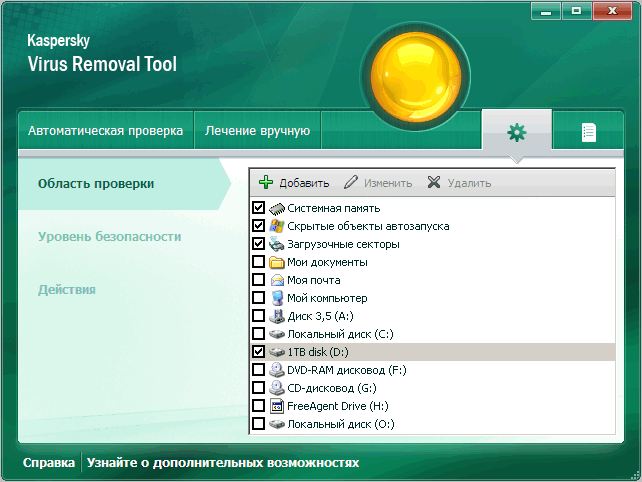Check the DVD-RAM дисковод (F:) checkbox
Image resolution: width=642 pixels, height=482 pixels.
point(258,369)
